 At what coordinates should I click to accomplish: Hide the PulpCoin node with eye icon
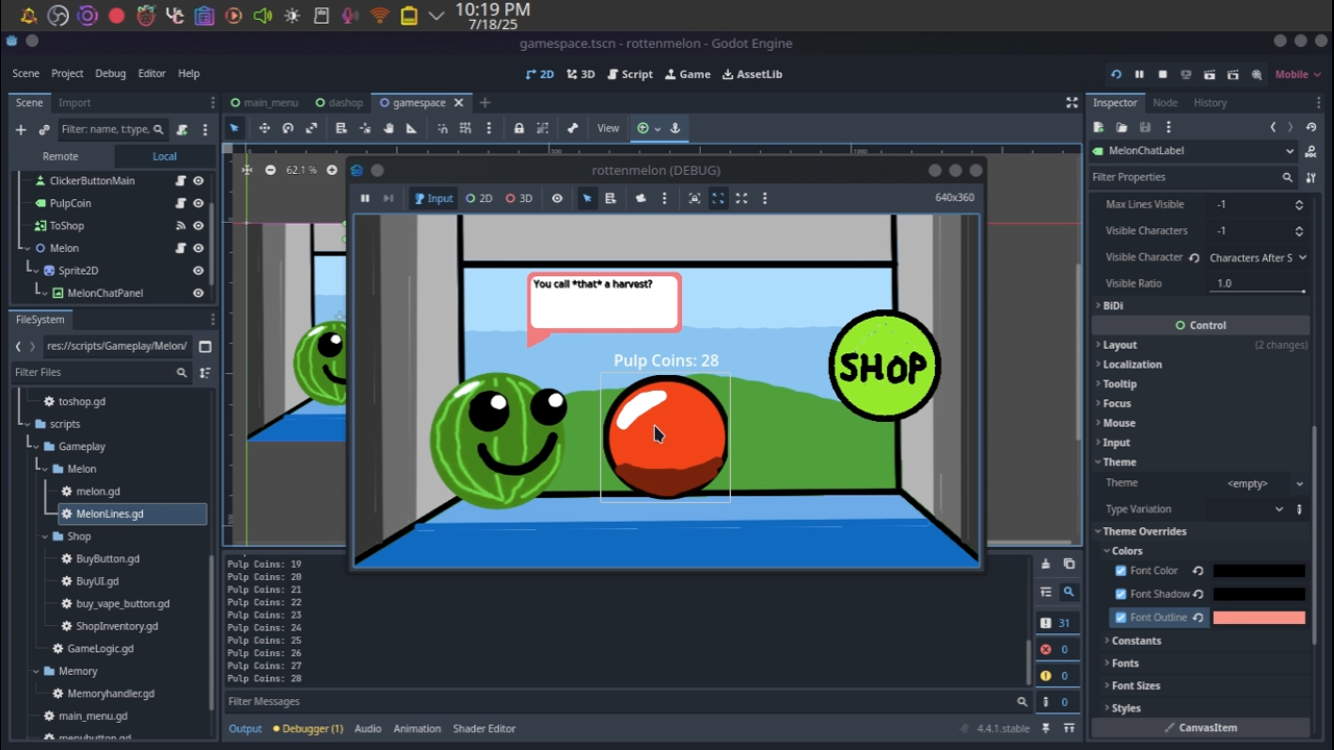point(198,203)
